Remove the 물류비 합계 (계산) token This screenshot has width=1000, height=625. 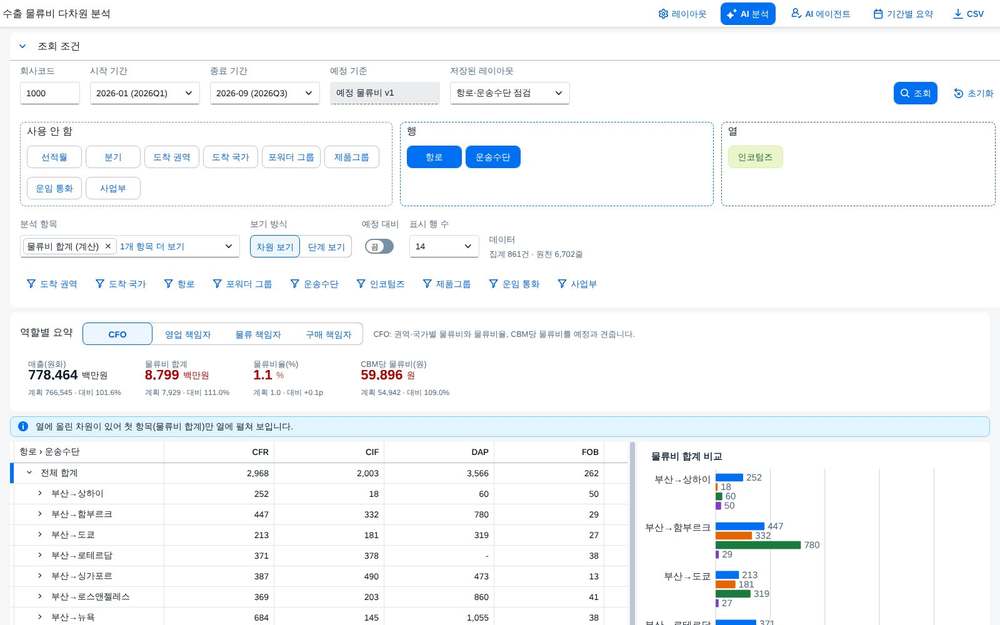pos(108,246)
